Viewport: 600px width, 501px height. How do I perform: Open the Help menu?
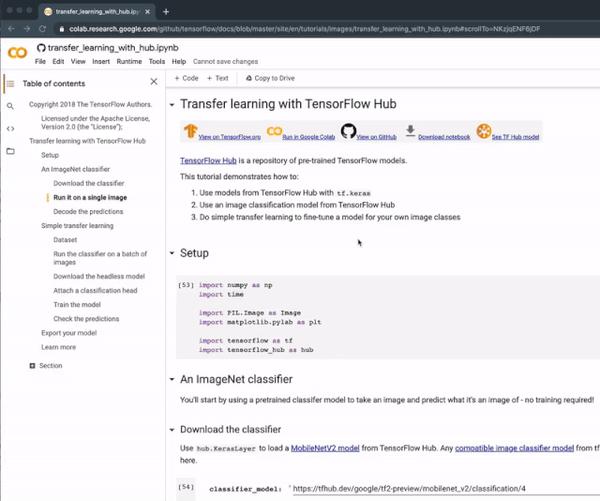[179, 62]
